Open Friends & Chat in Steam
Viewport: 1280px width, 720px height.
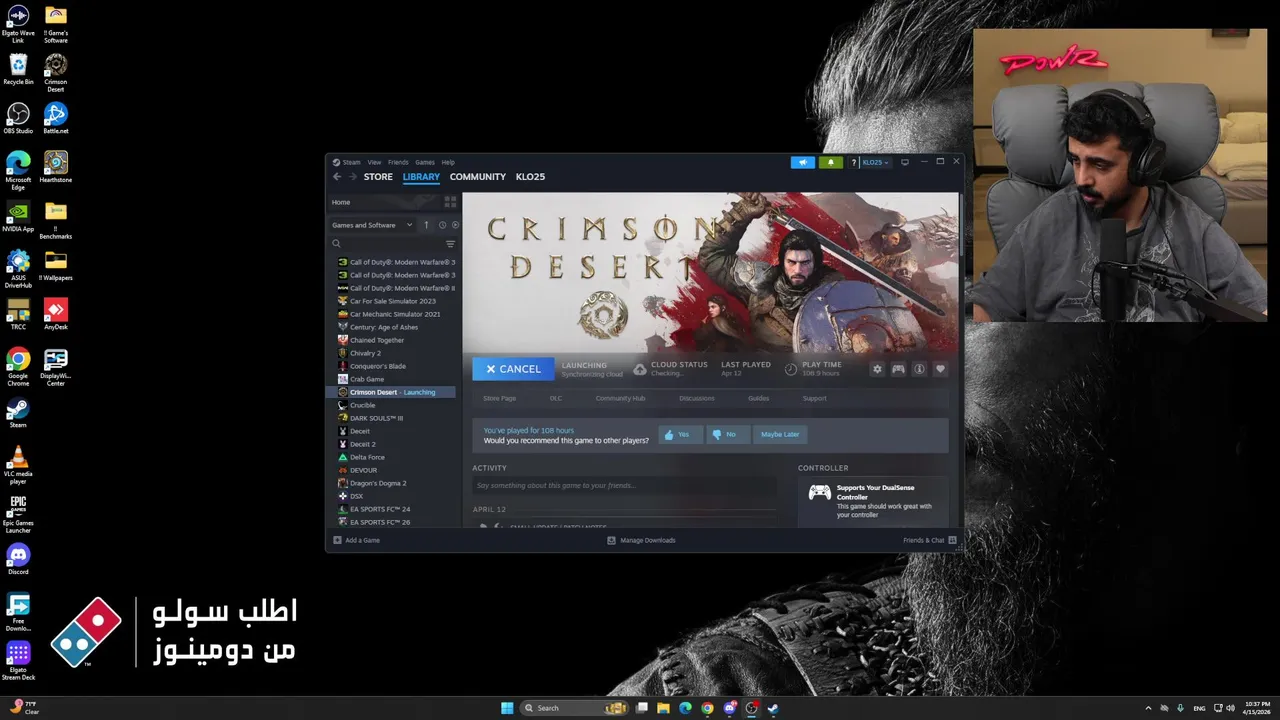(x=929, y=540)
